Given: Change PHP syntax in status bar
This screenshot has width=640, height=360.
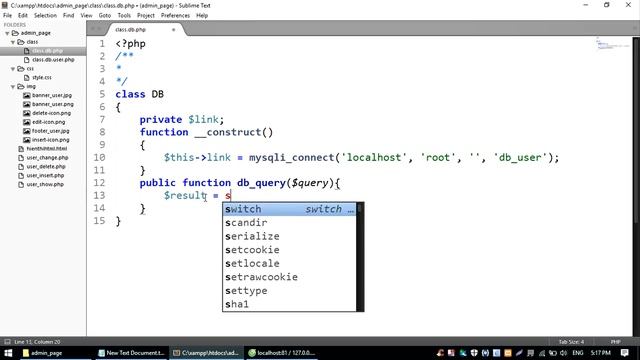Looking at the screenshot, I should click(616, 342).
